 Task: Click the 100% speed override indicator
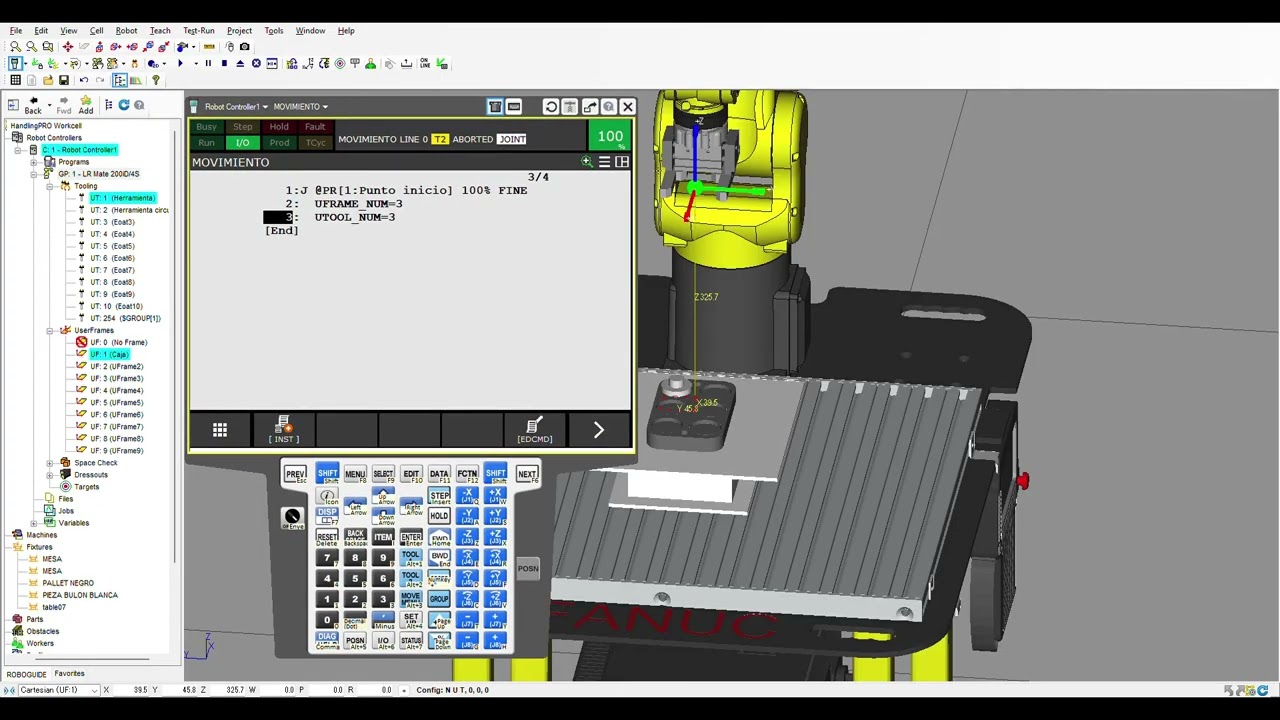click(x=610, y=136)
